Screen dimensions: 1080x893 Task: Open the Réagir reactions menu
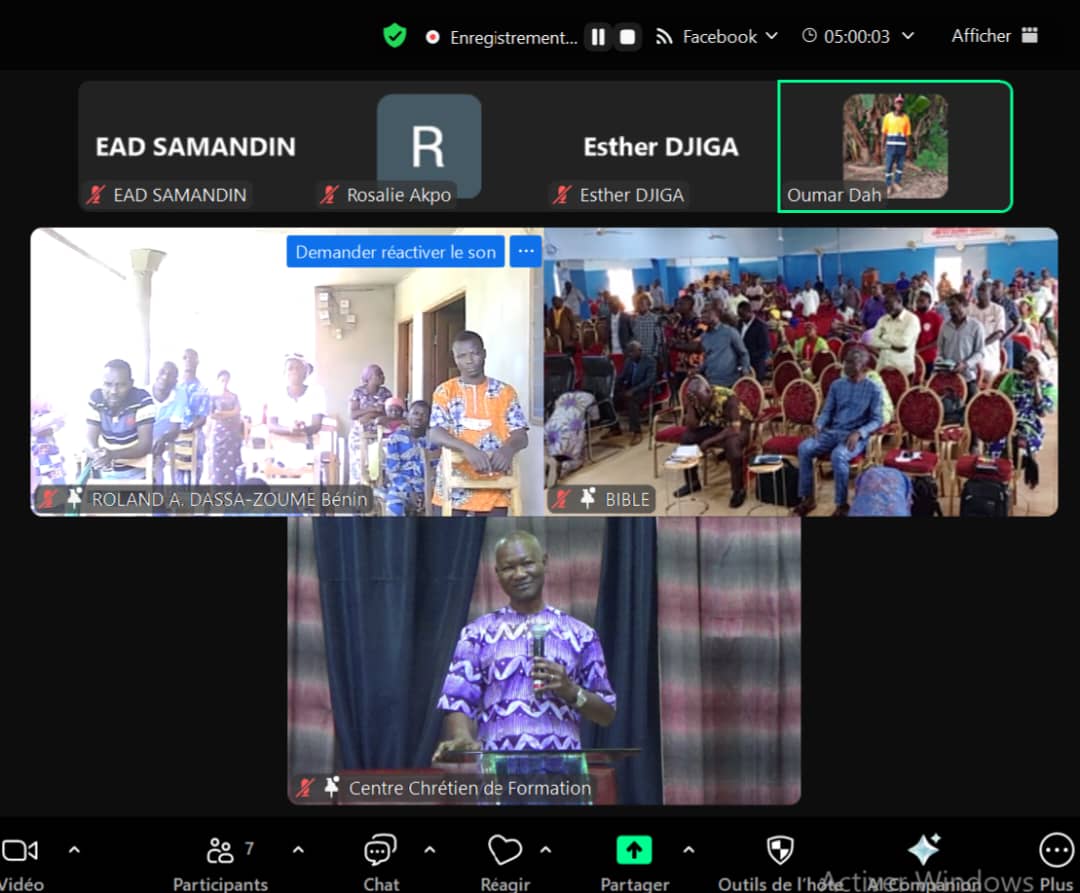click(505, 851)
